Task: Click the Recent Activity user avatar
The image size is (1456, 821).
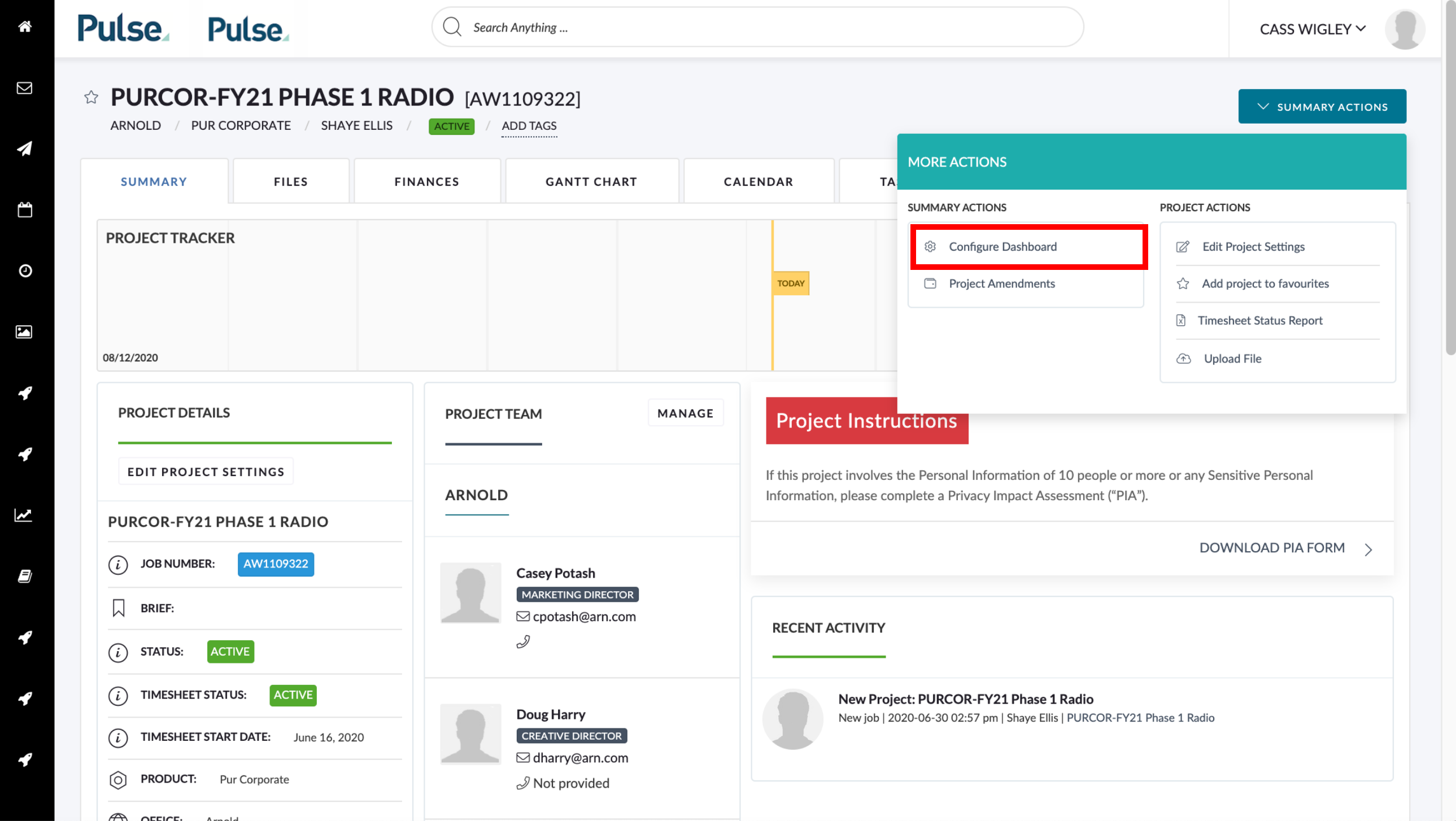Action: [793, 719]
